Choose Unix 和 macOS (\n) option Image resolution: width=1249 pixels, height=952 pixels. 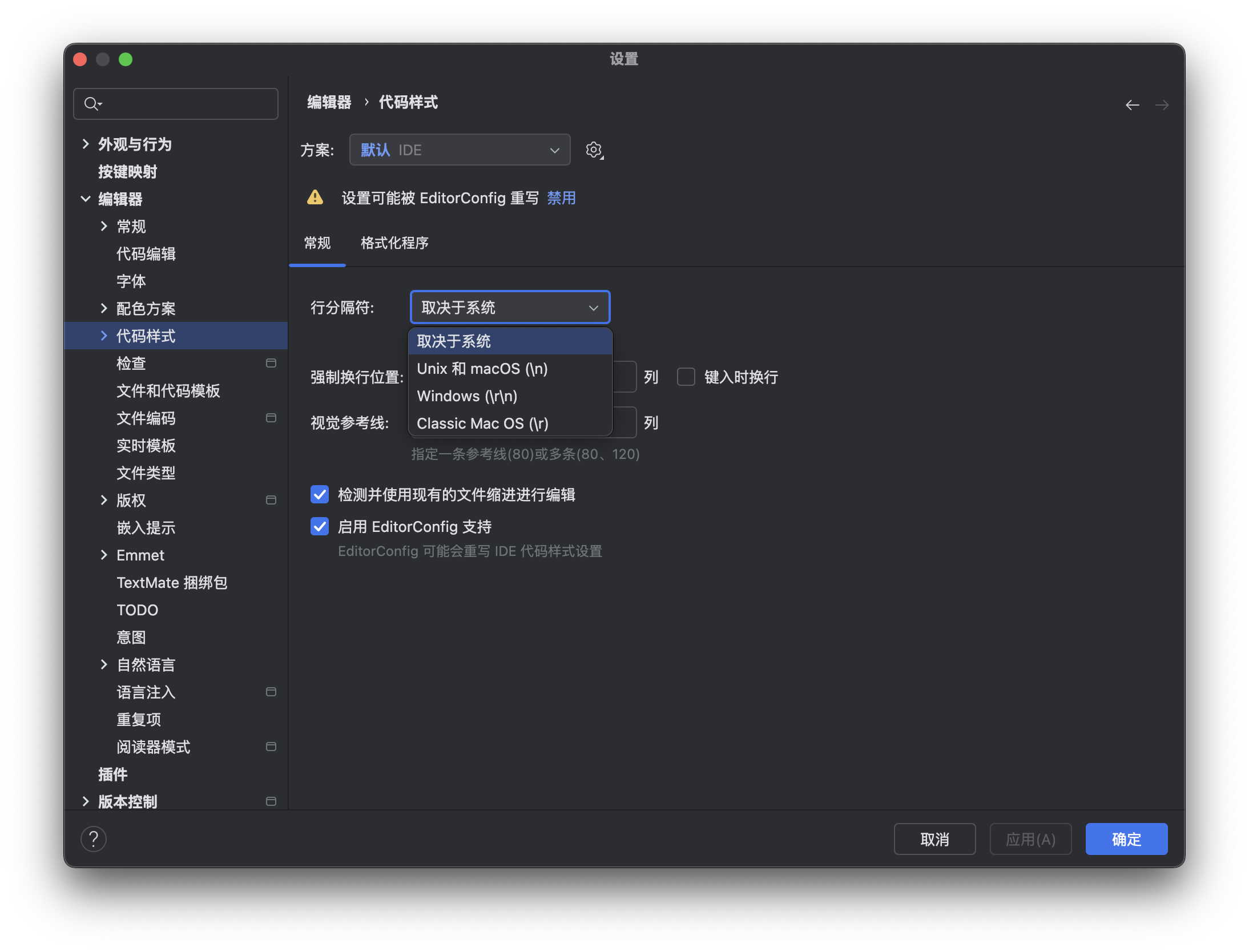pos(482,369)
